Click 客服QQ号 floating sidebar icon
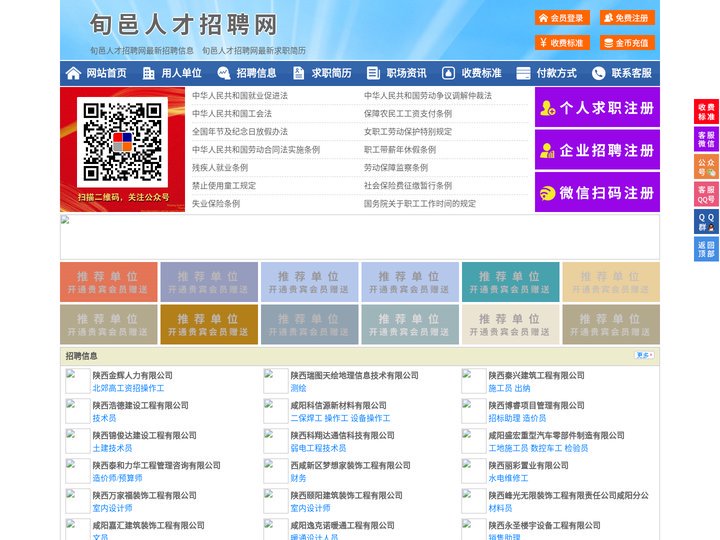This screenshot has height=540, width=720. click(x=706, y=194)
